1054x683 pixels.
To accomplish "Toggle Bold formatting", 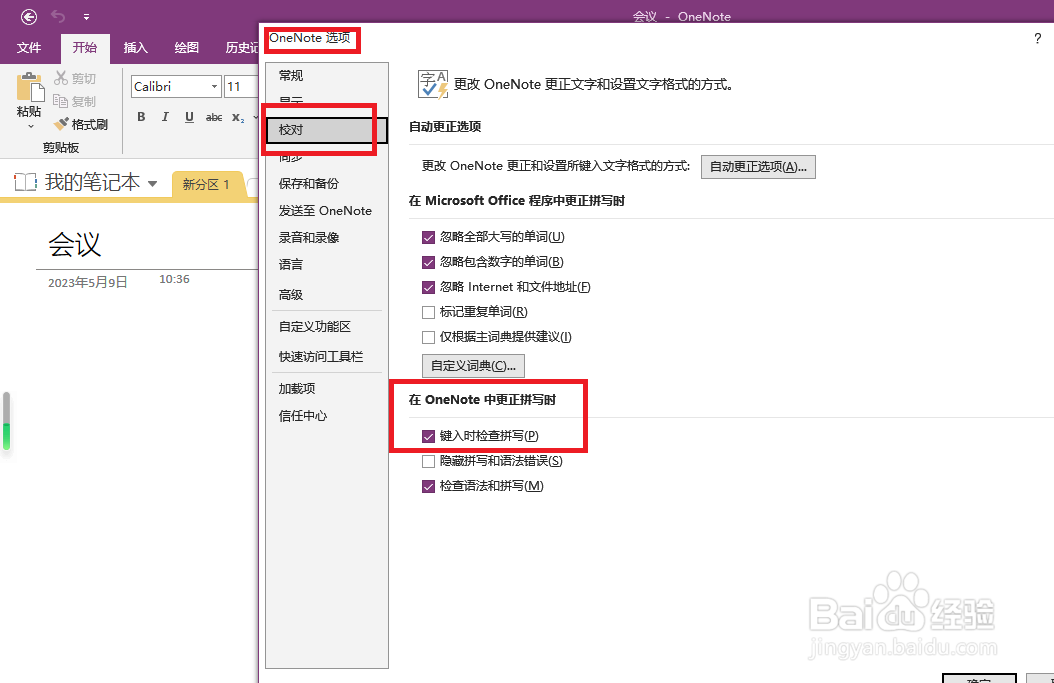I will (141, 117).
